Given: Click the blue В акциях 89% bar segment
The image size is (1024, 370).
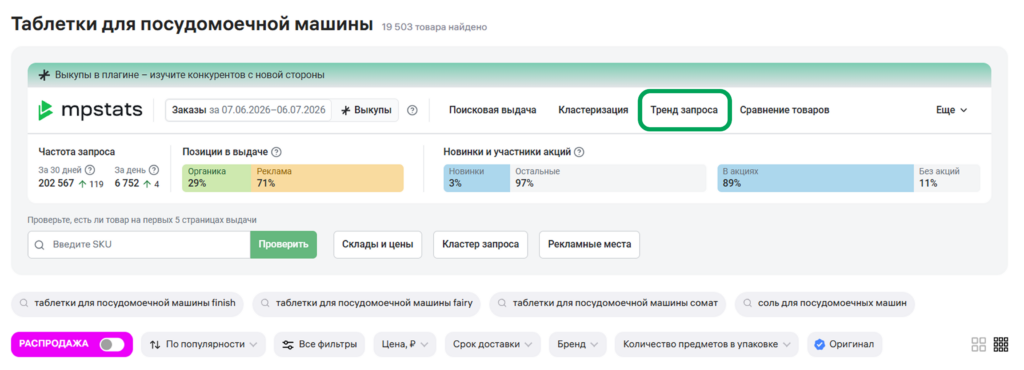Looking at the screenshot, I should [816, 177].
